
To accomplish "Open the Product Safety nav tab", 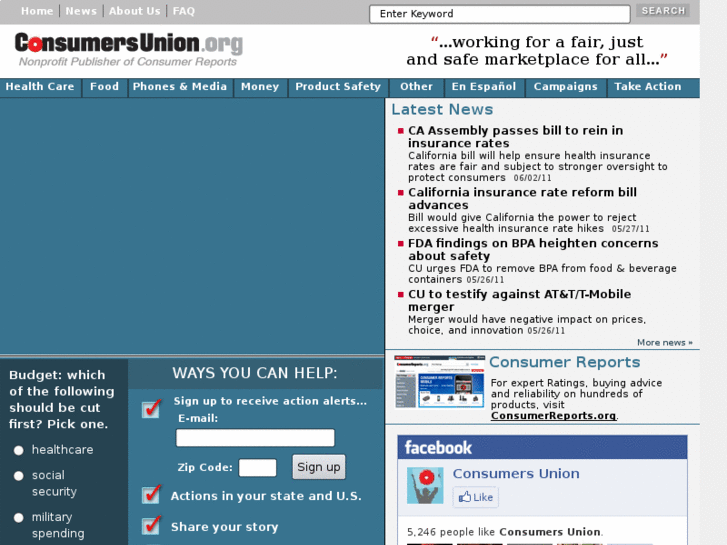I will (338, 87).
